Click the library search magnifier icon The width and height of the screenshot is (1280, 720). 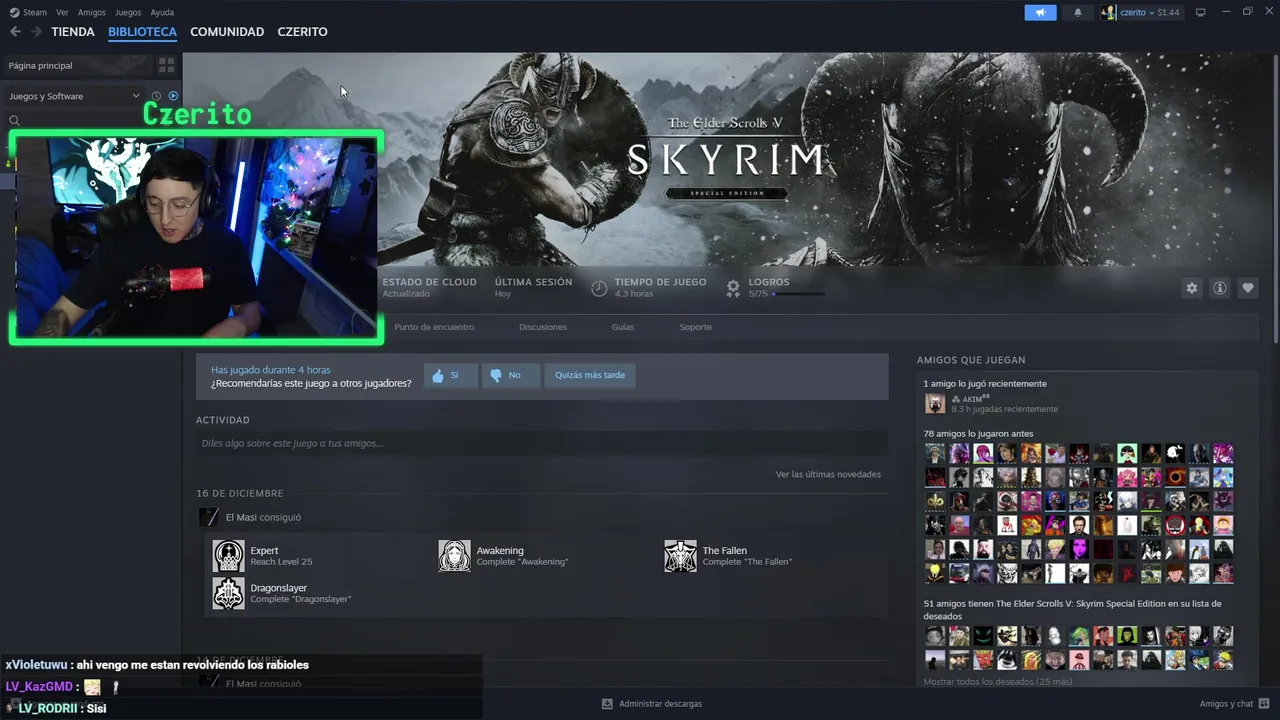(14, 120)
